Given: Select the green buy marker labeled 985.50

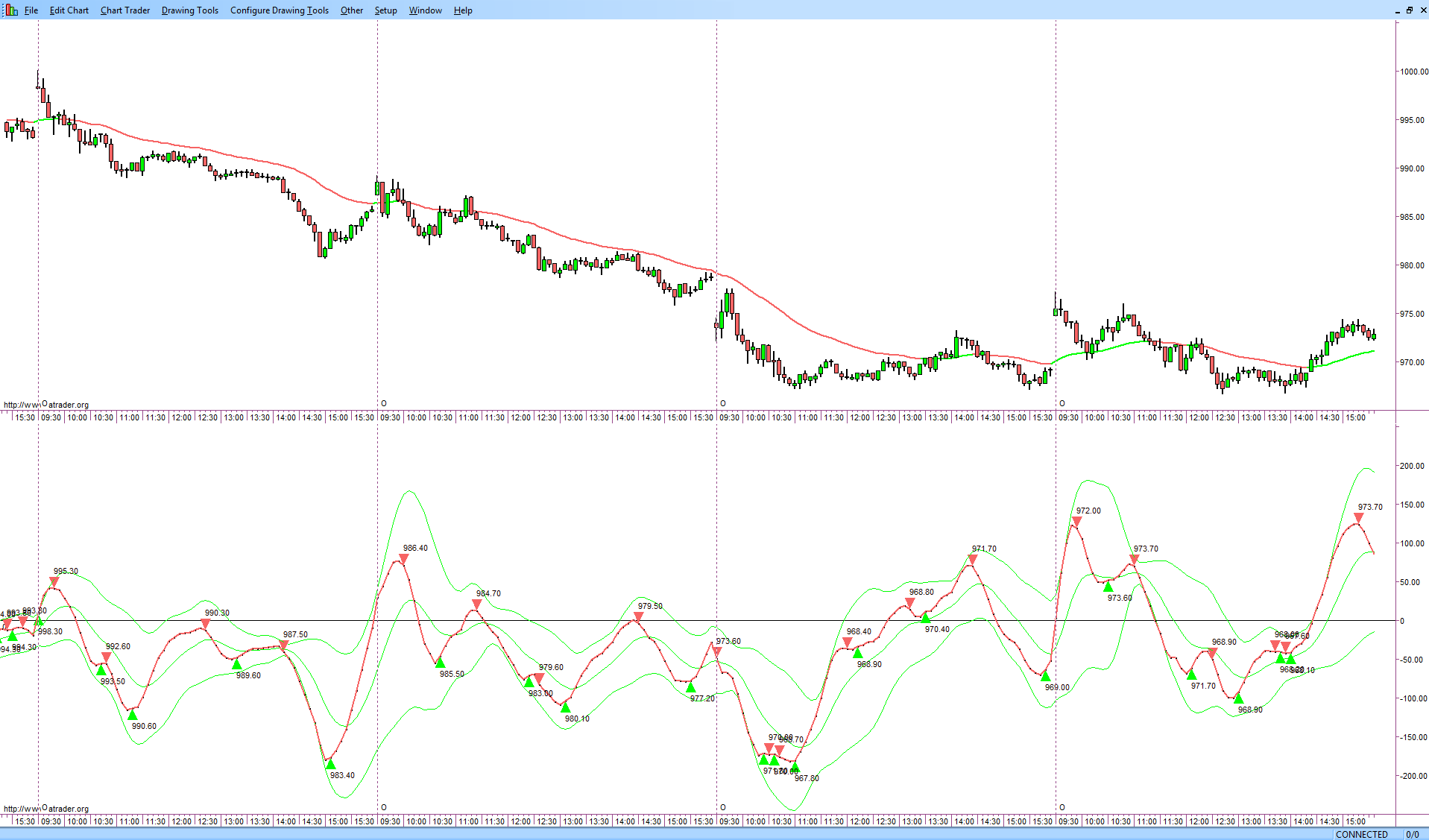Looking at the screenshot, I should (441, 663).
